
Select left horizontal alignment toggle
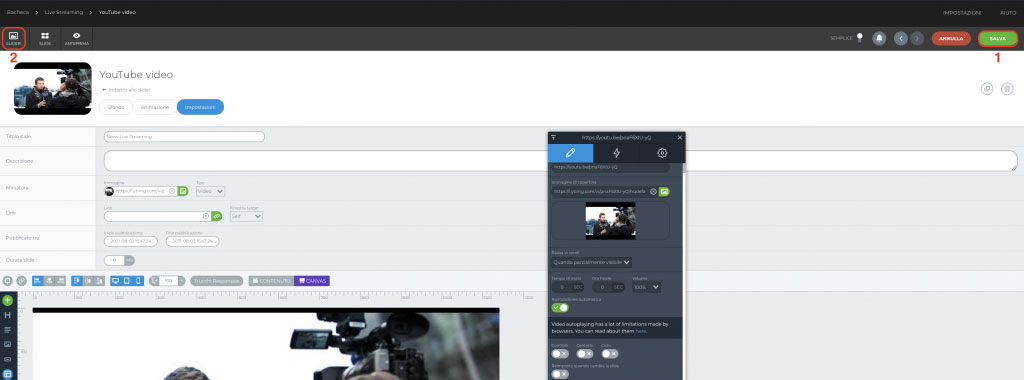pyautogui.click(x=37, y=281)
